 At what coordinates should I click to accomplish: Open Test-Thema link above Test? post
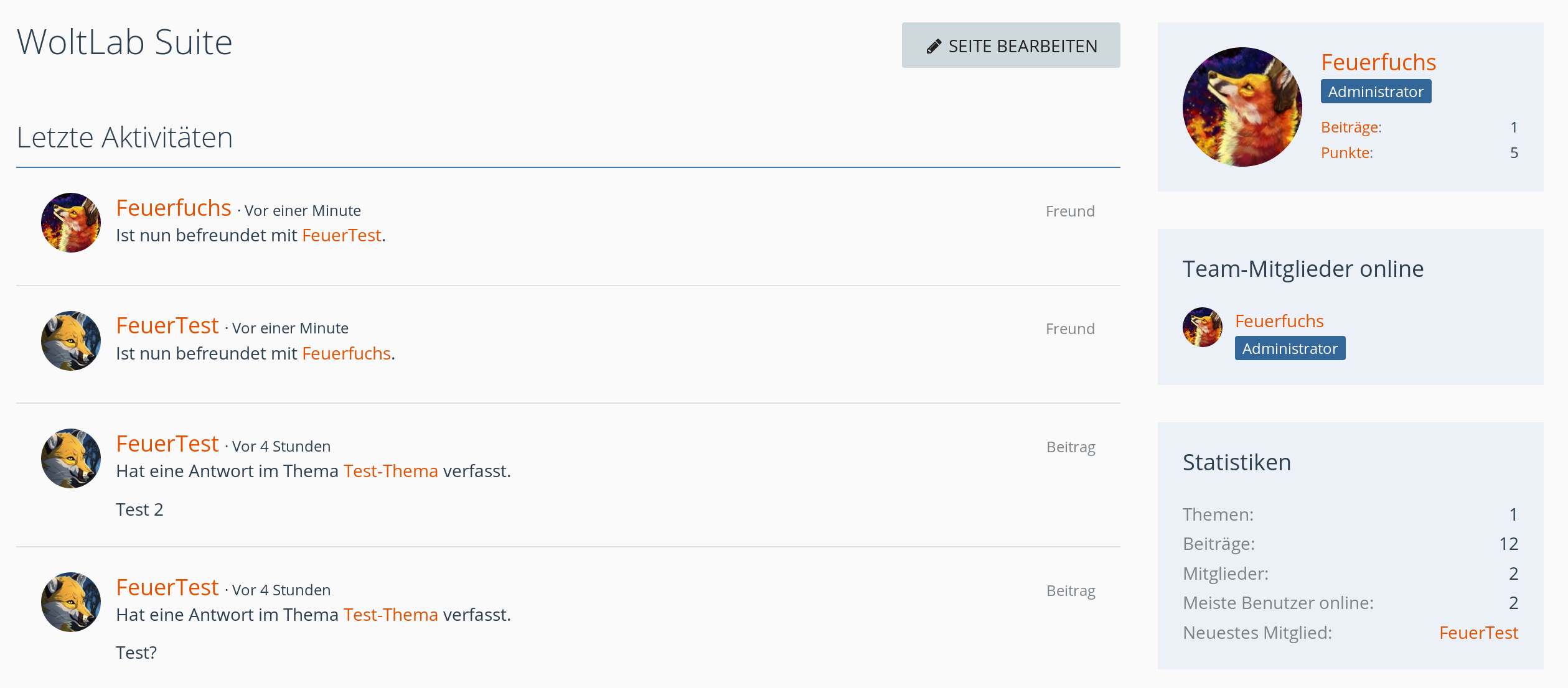pyautogui.click(x=390, y=615)
